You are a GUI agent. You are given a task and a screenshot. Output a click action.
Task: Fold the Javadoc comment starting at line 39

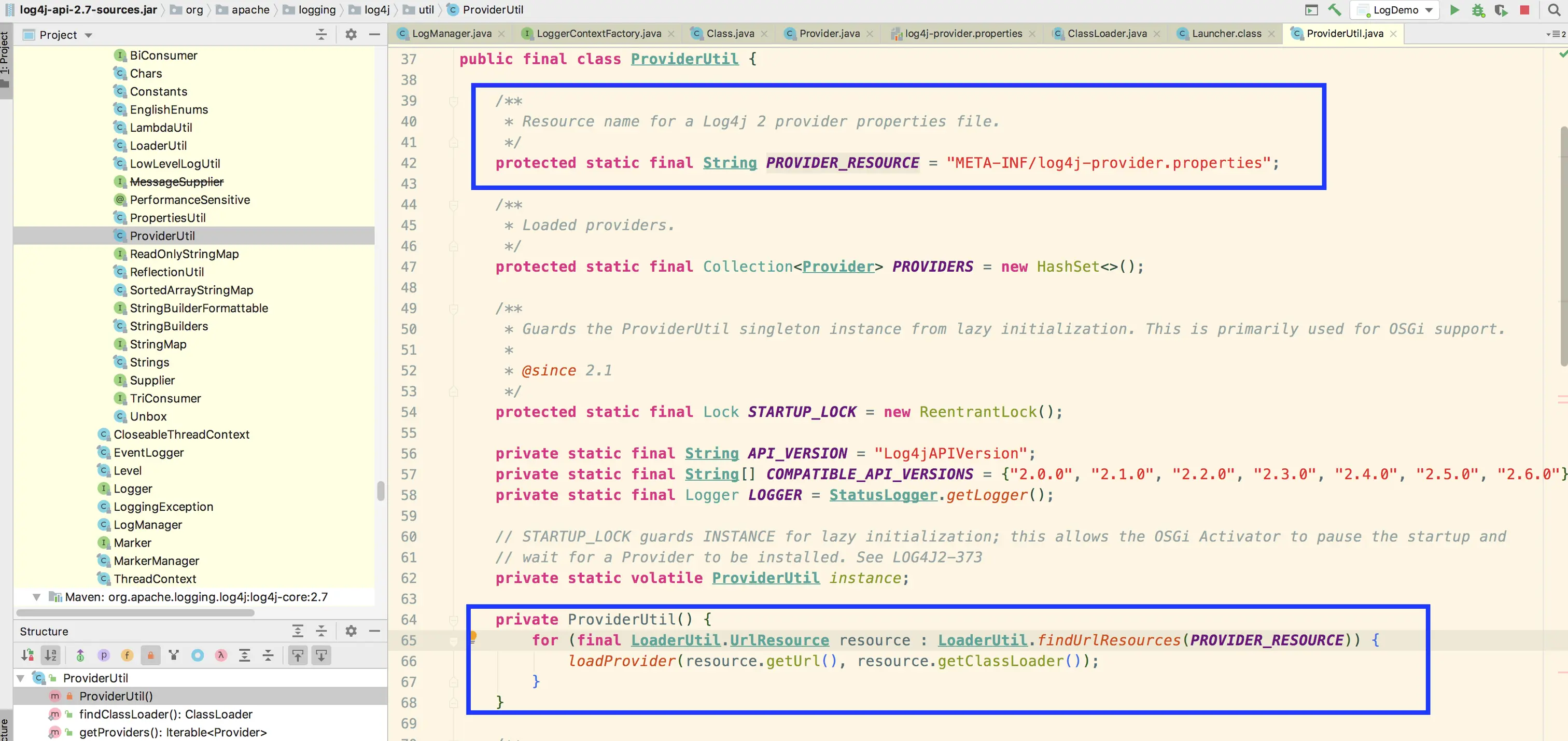454,101
